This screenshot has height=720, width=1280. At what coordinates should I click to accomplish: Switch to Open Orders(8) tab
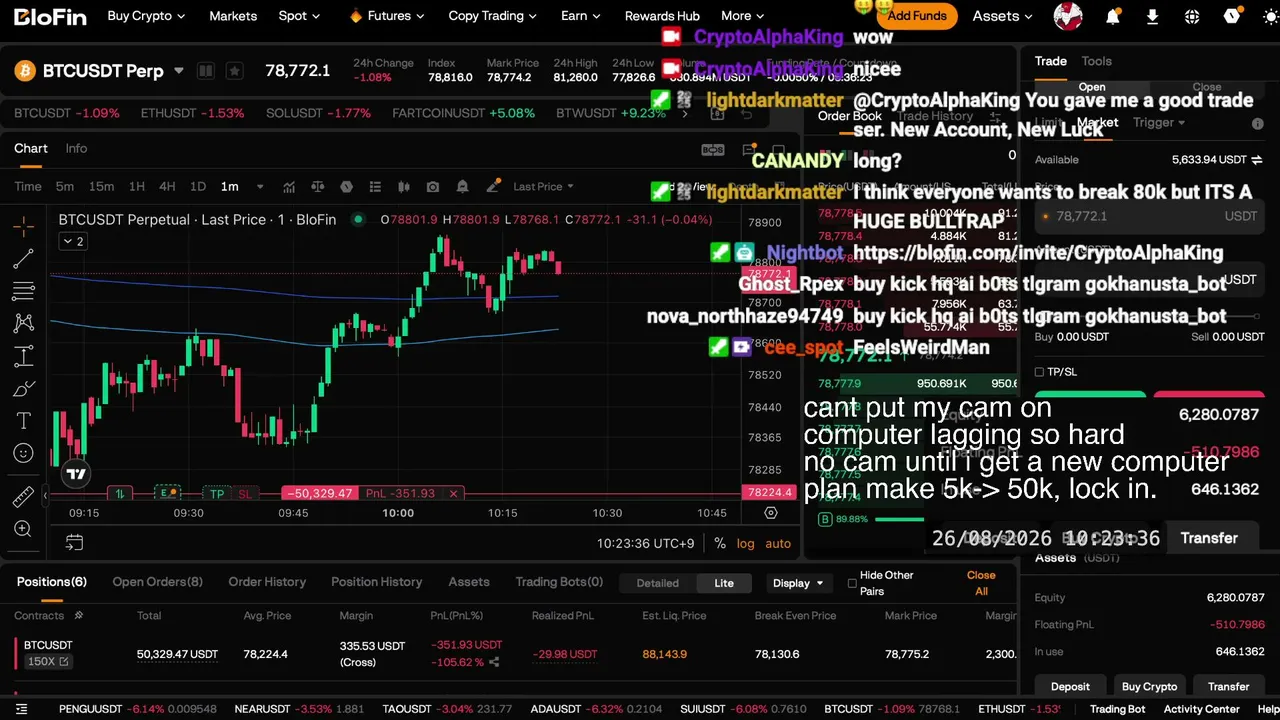[157, 582]
